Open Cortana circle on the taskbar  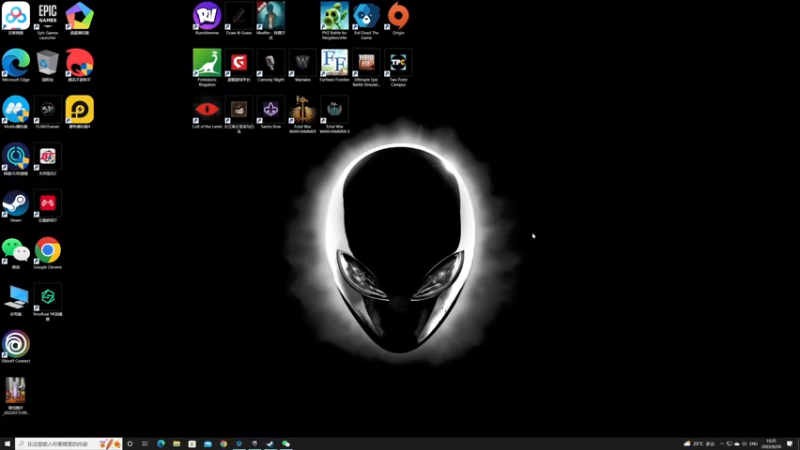tap(130, 444)
